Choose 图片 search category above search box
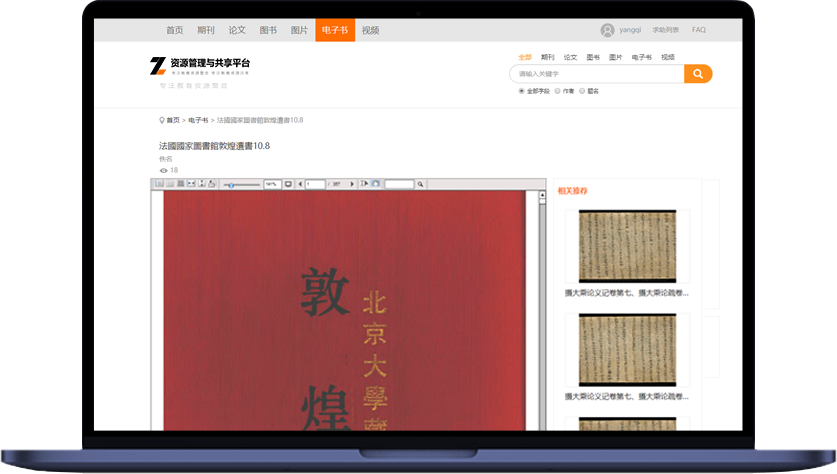The width and height of the screenshot is (837, 474). pos(615,57)
